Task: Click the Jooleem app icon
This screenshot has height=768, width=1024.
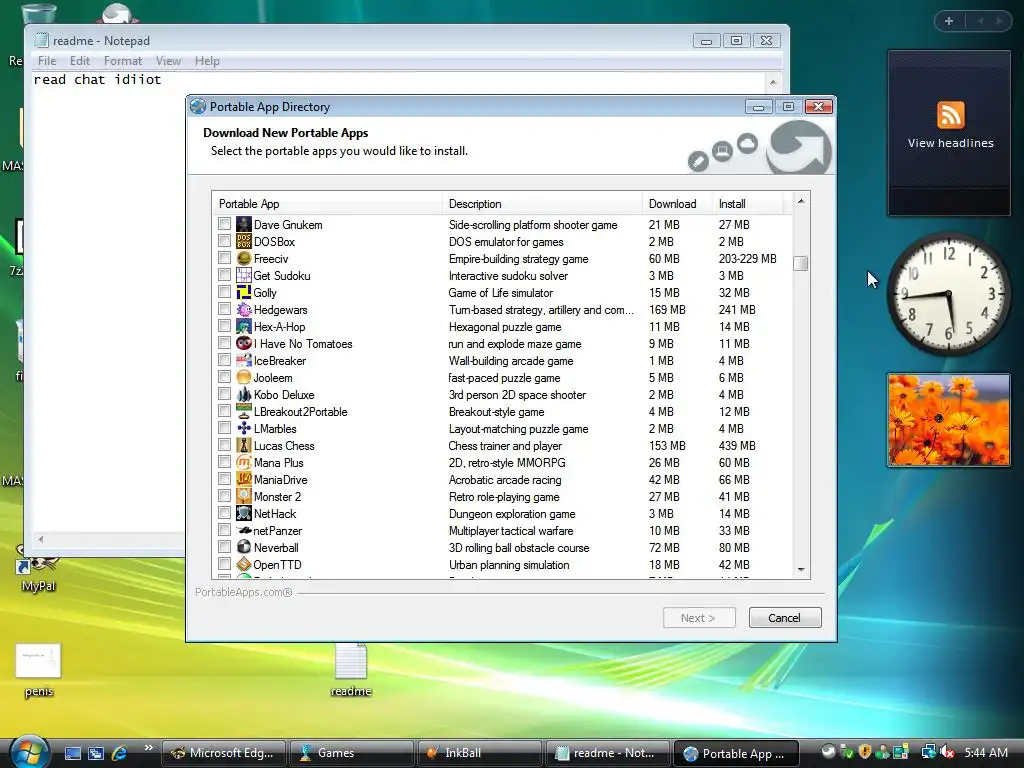Action: click(x=244, y=377)
